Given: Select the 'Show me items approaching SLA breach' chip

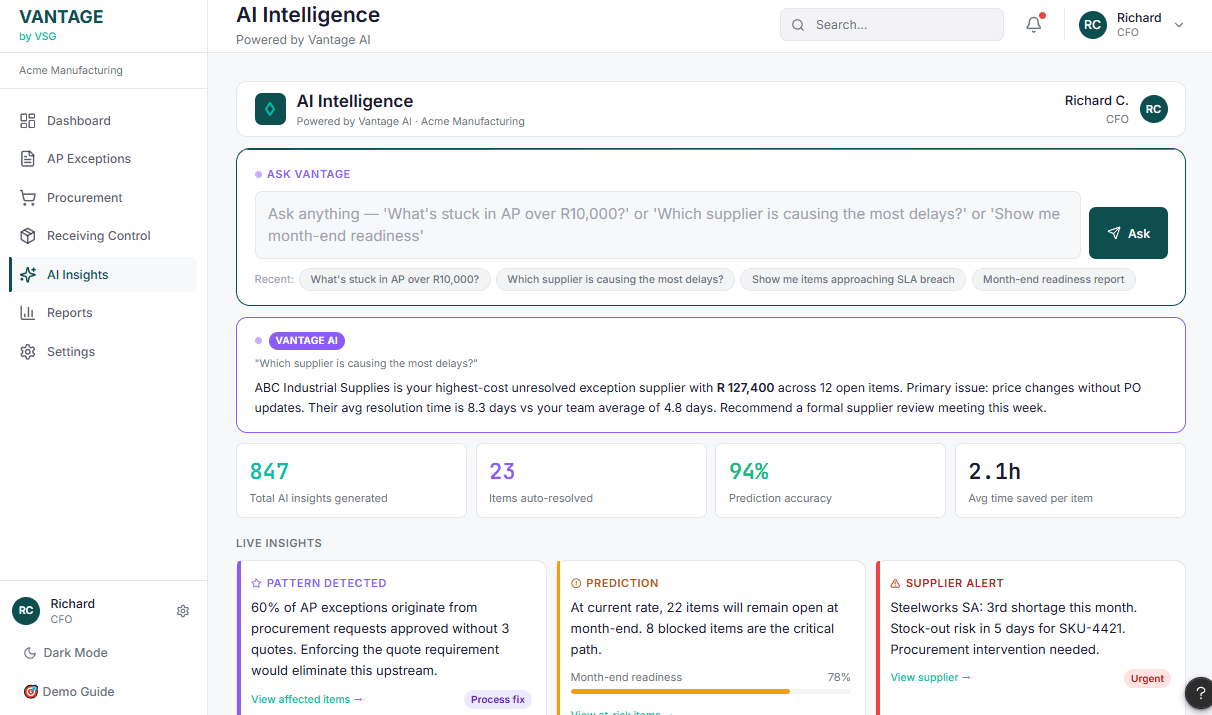Looking at the screenshot, I should pyautogui.click(x=852, y=279).
